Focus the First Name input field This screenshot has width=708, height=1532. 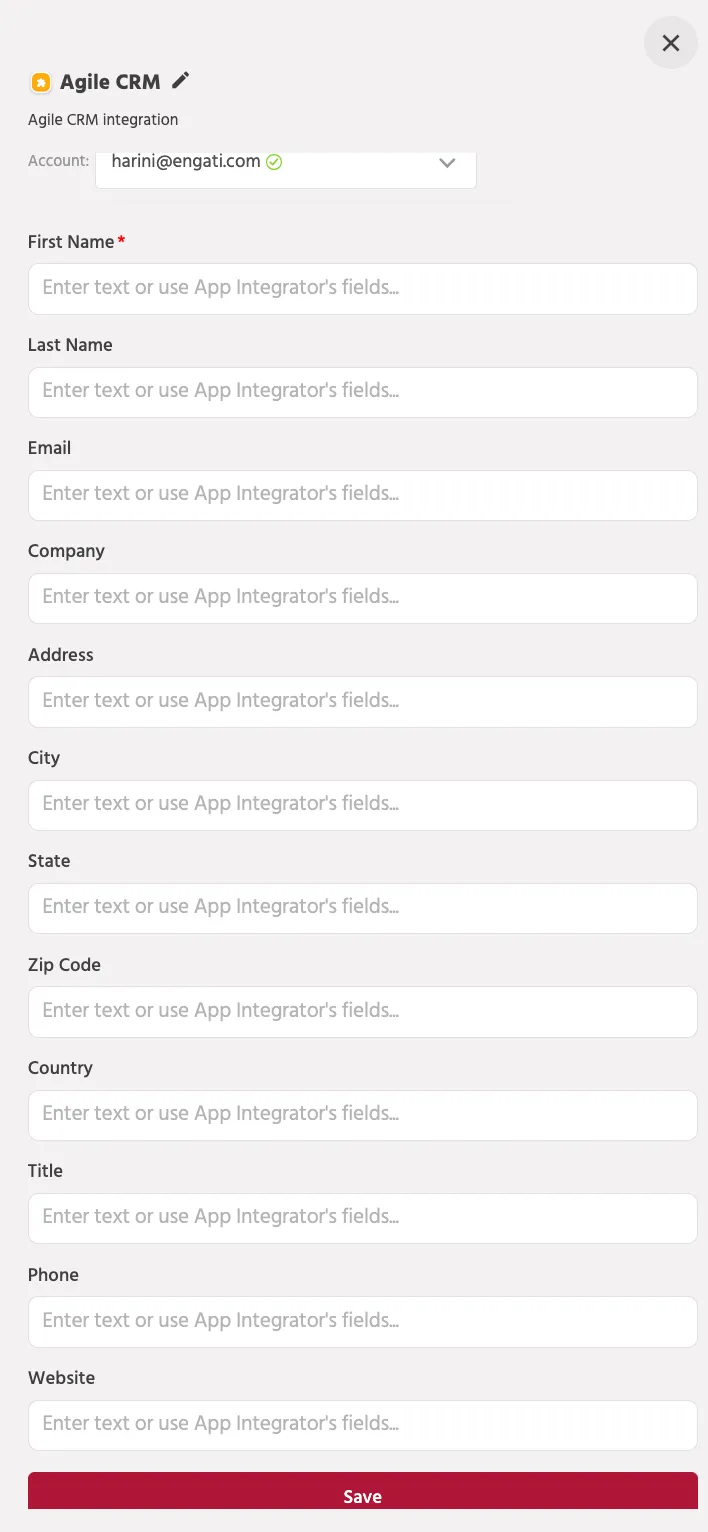click(363, 288)
